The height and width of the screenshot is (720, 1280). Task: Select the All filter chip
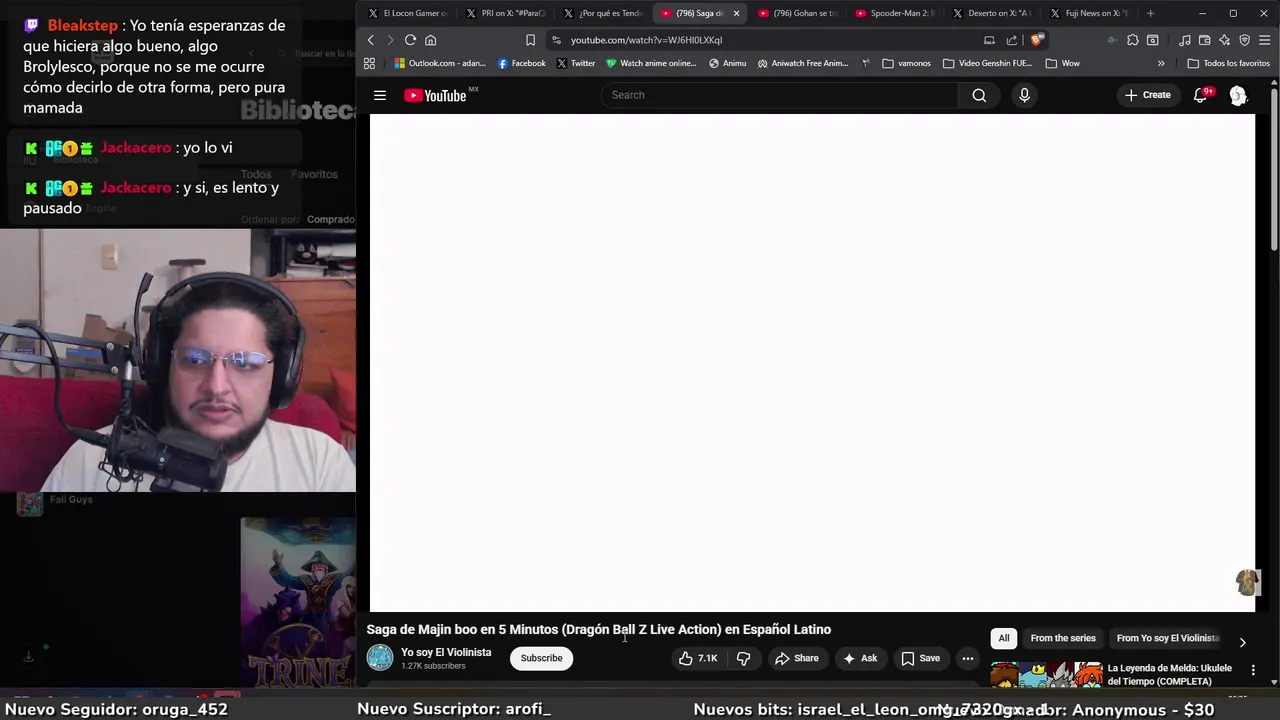point(1004,638)
